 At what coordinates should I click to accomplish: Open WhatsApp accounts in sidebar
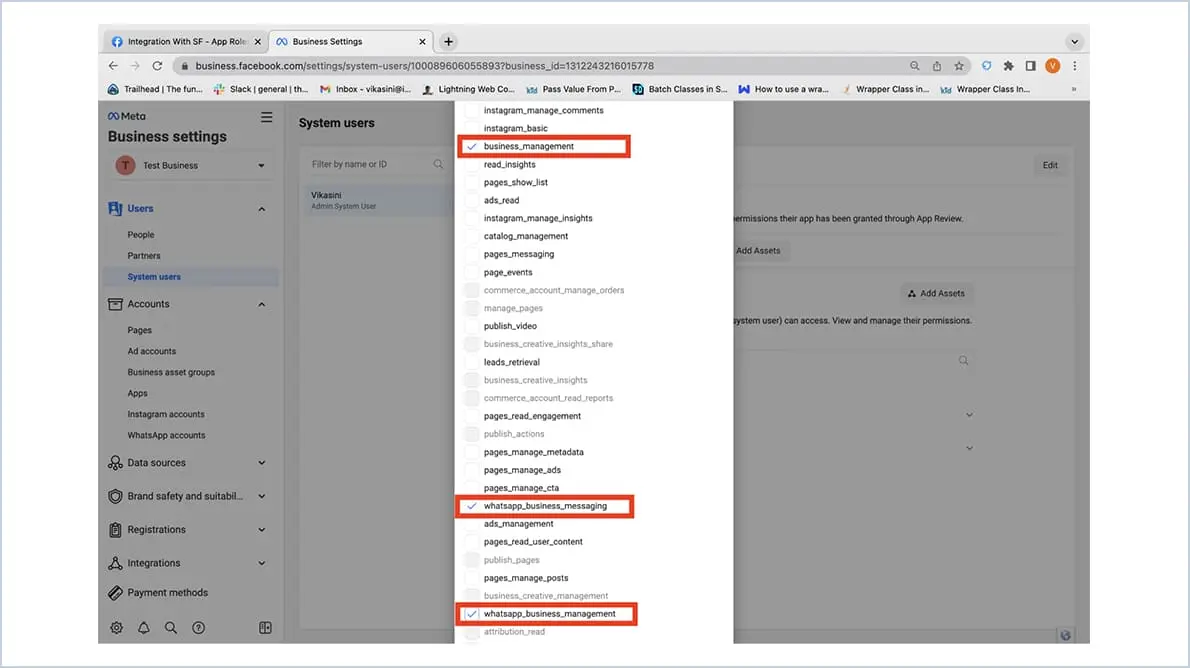(166, 436)
